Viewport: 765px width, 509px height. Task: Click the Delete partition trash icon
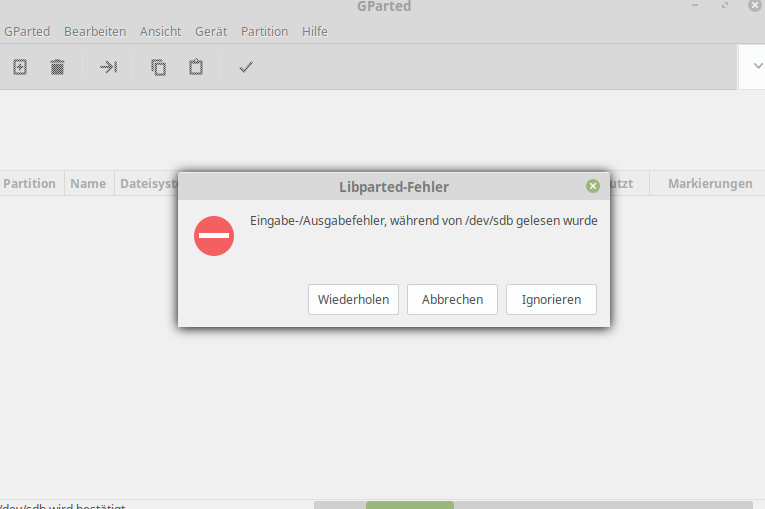tap(58, 67)
